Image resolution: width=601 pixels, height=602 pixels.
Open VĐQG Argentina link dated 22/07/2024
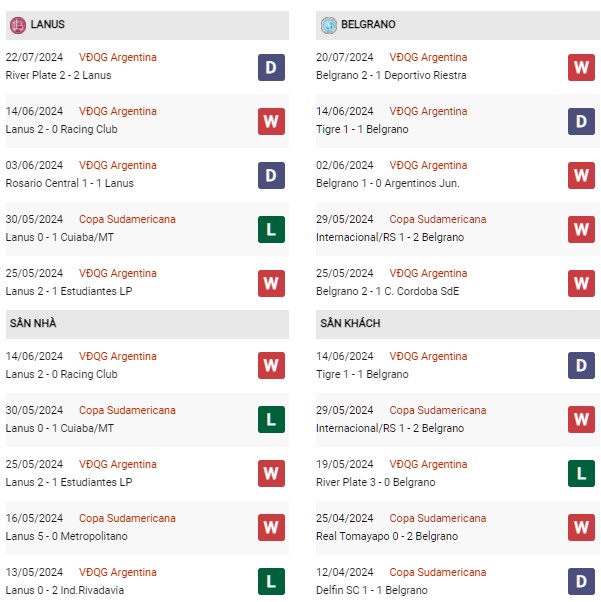pos(118,57)
